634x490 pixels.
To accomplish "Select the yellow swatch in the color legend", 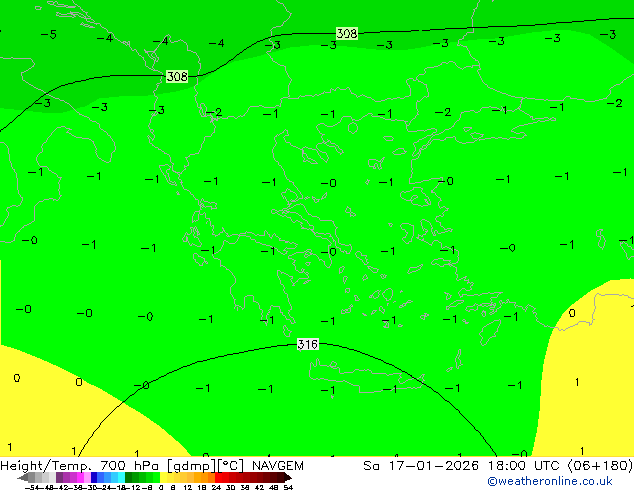I will point(163,477).
